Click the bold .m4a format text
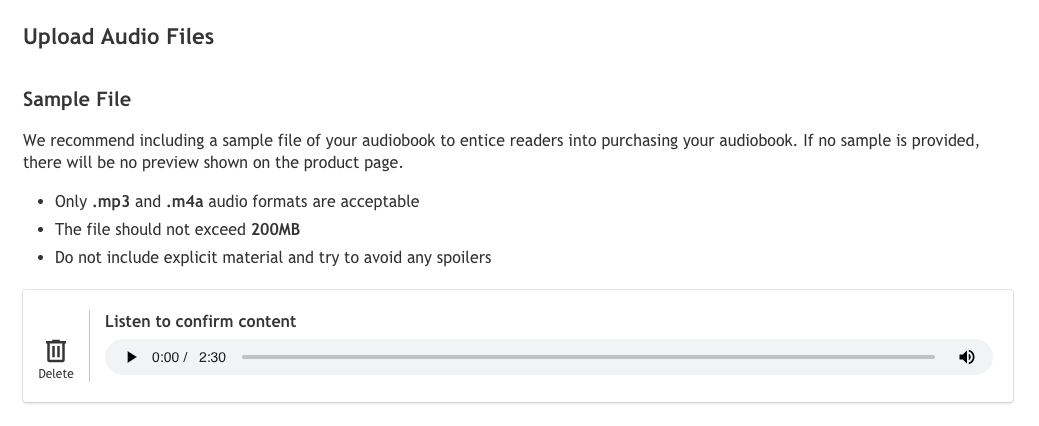The width and height of the screenshot is (1039, 426). [x=185, y=201]
